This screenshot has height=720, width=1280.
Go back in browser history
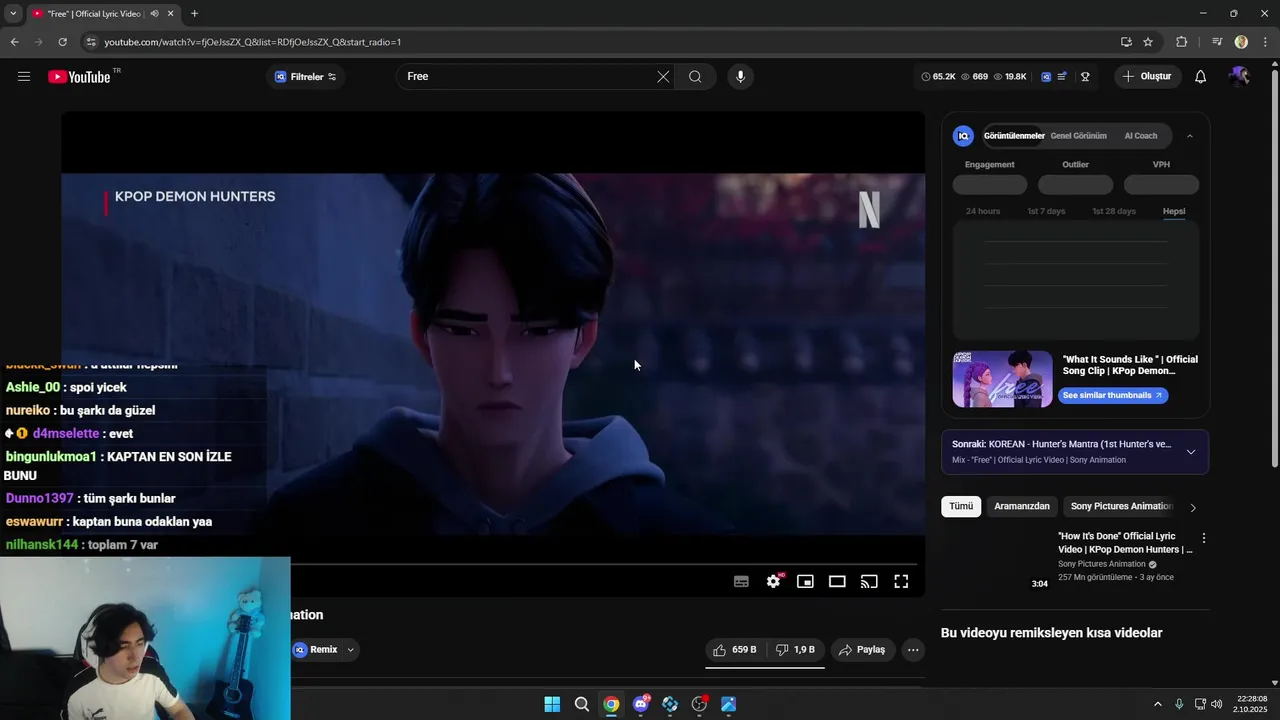click(14, 42)
